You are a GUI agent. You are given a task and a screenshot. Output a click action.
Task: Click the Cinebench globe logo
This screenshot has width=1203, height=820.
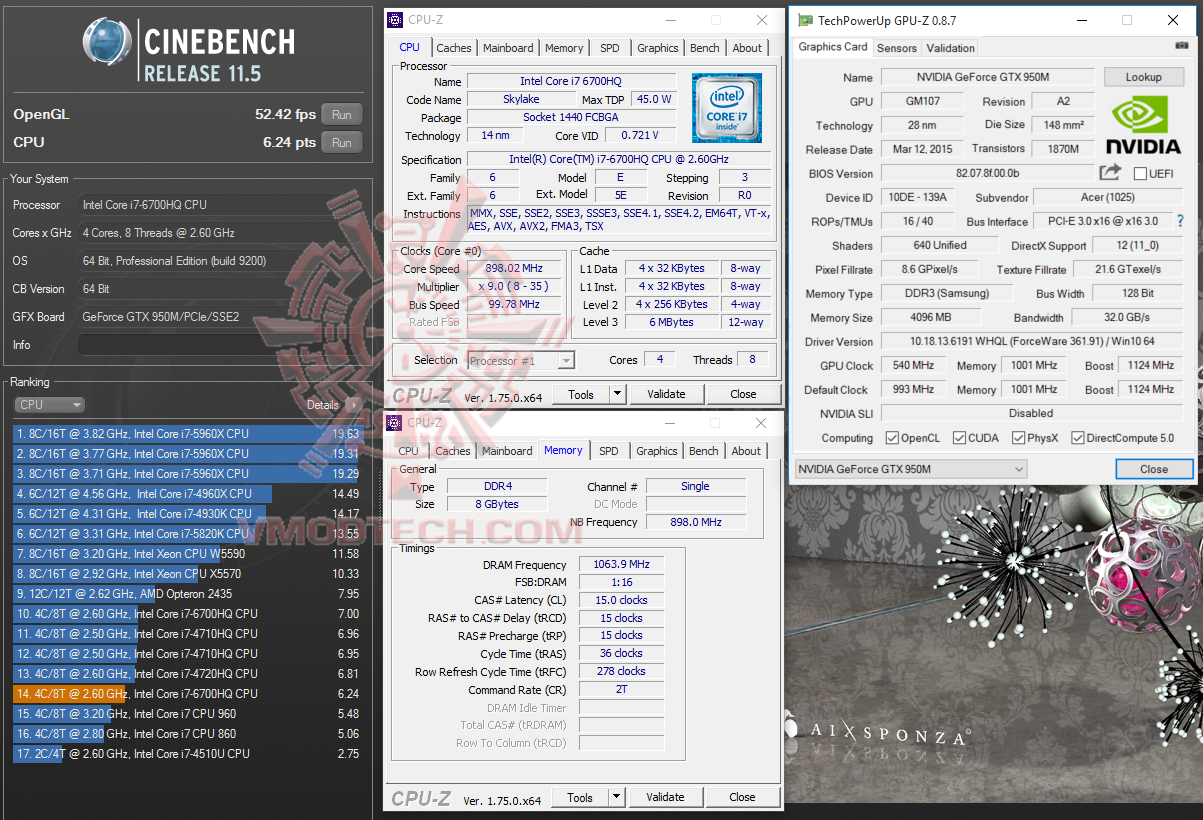(107, 42)
